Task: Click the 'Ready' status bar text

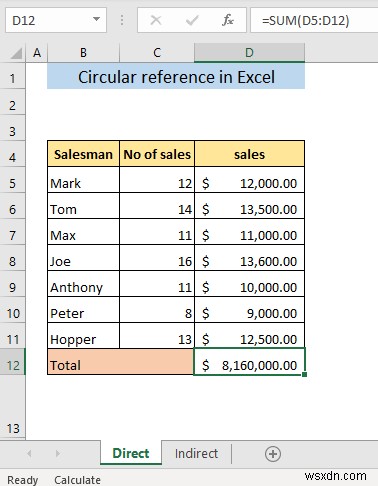Action: tap(23, 480)
